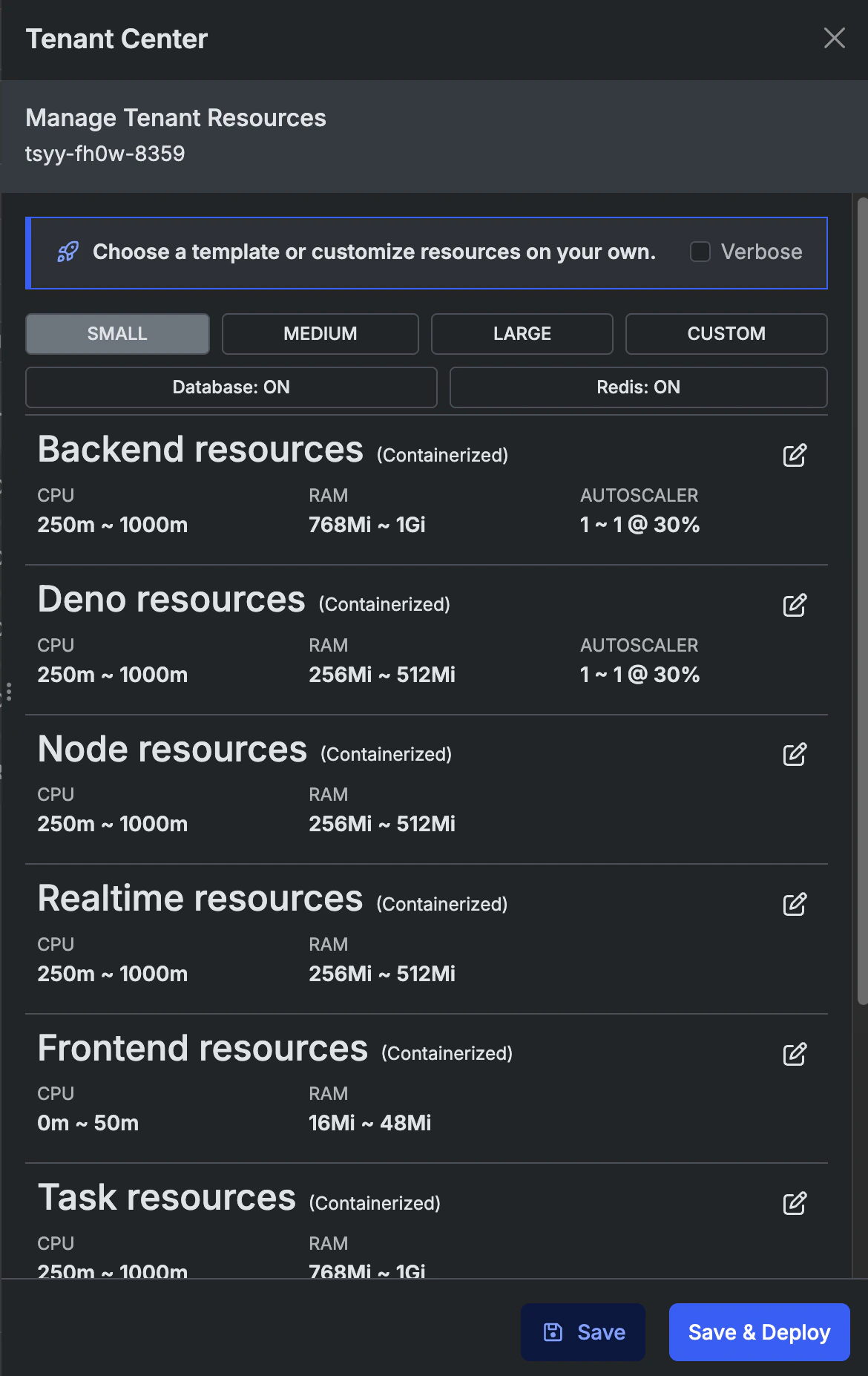Toggle the Database: ON button

point(231,387)
